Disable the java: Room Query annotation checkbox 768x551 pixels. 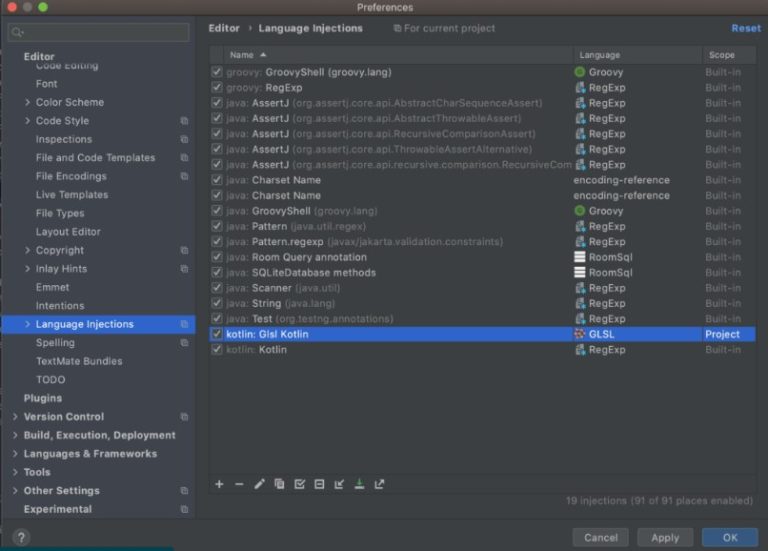point(217,257)
